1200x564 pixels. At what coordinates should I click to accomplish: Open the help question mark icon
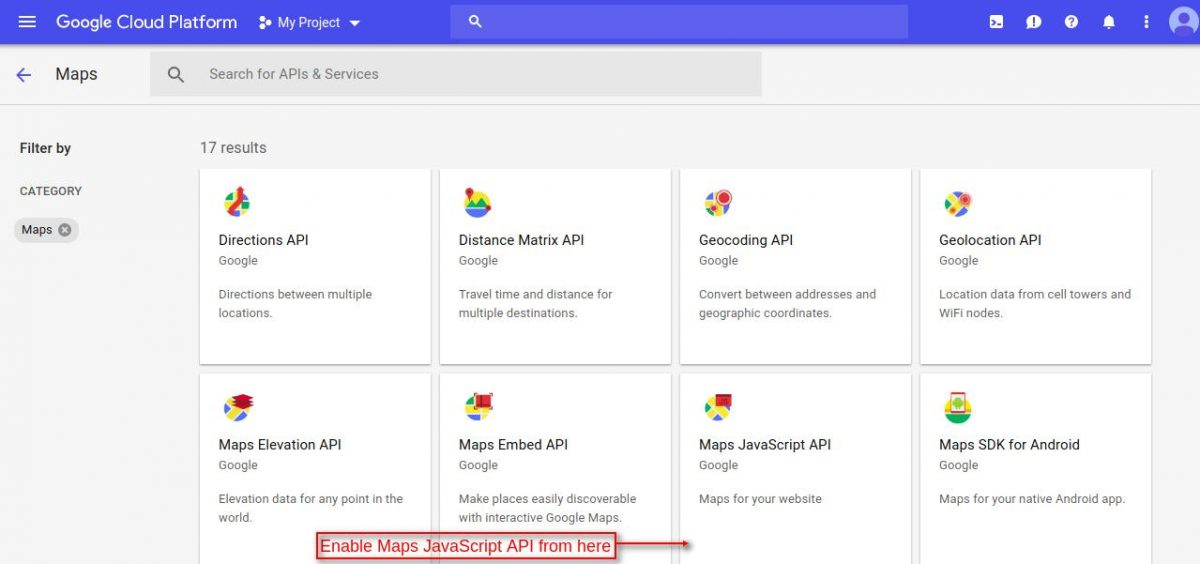[x=1071, y=22]
